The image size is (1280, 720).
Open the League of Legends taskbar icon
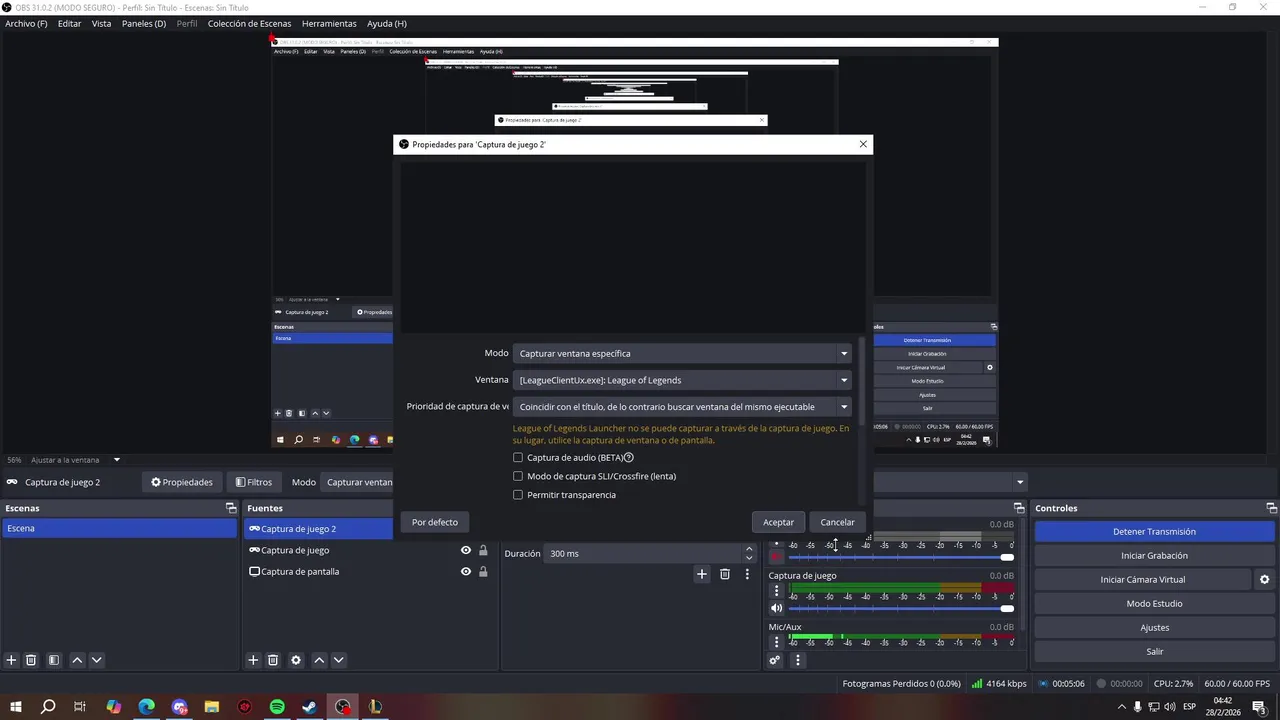click(x=375, y=707)
